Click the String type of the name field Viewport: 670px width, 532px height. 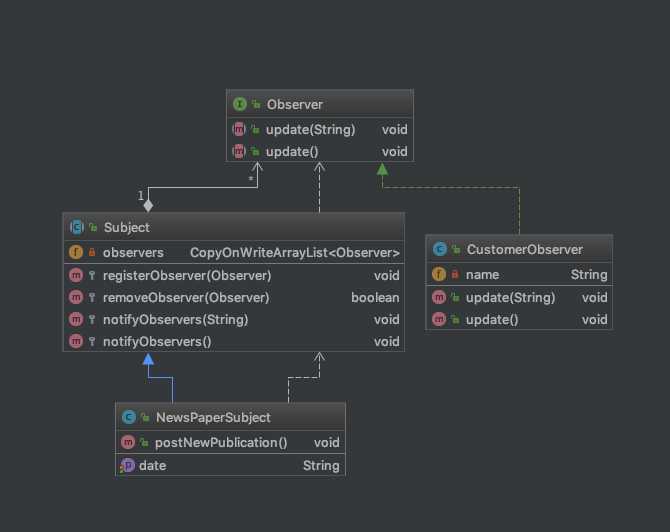coord(589,275)
